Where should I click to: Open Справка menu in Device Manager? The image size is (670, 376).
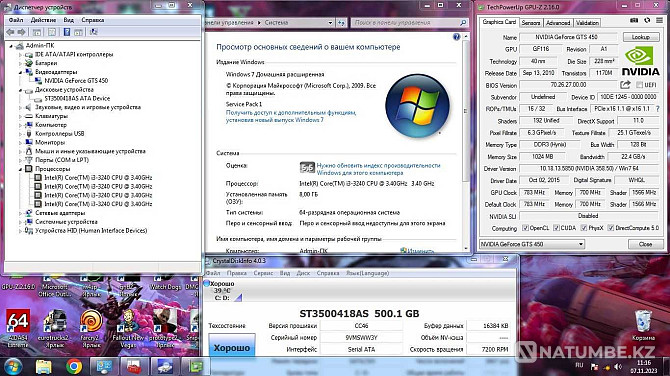(x=93, y=20)
